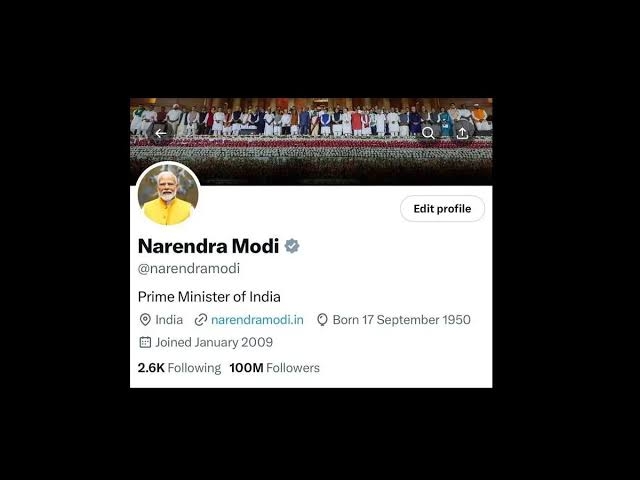Click the India location text
Screen dimensions: 640x480
(x=169, y=320)
